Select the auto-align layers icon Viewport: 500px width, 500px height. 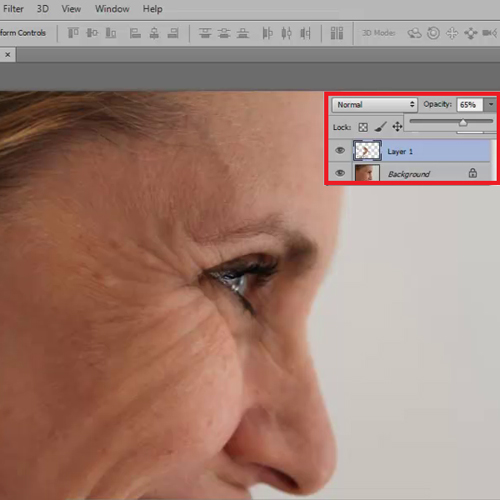[x=337, y=33]
